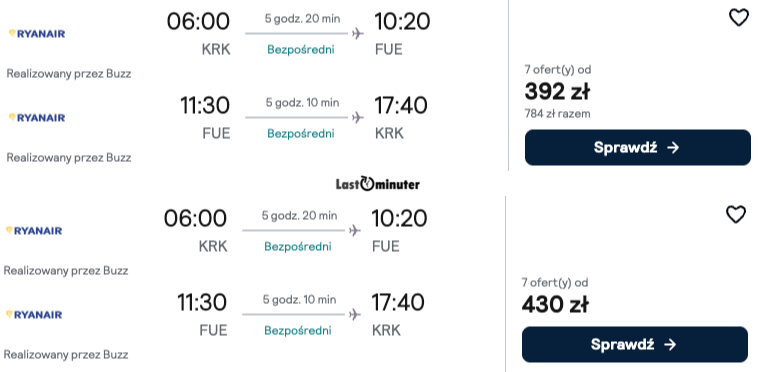
Task: Select the 392 zł price text
Action: click(x=557, y=92)
